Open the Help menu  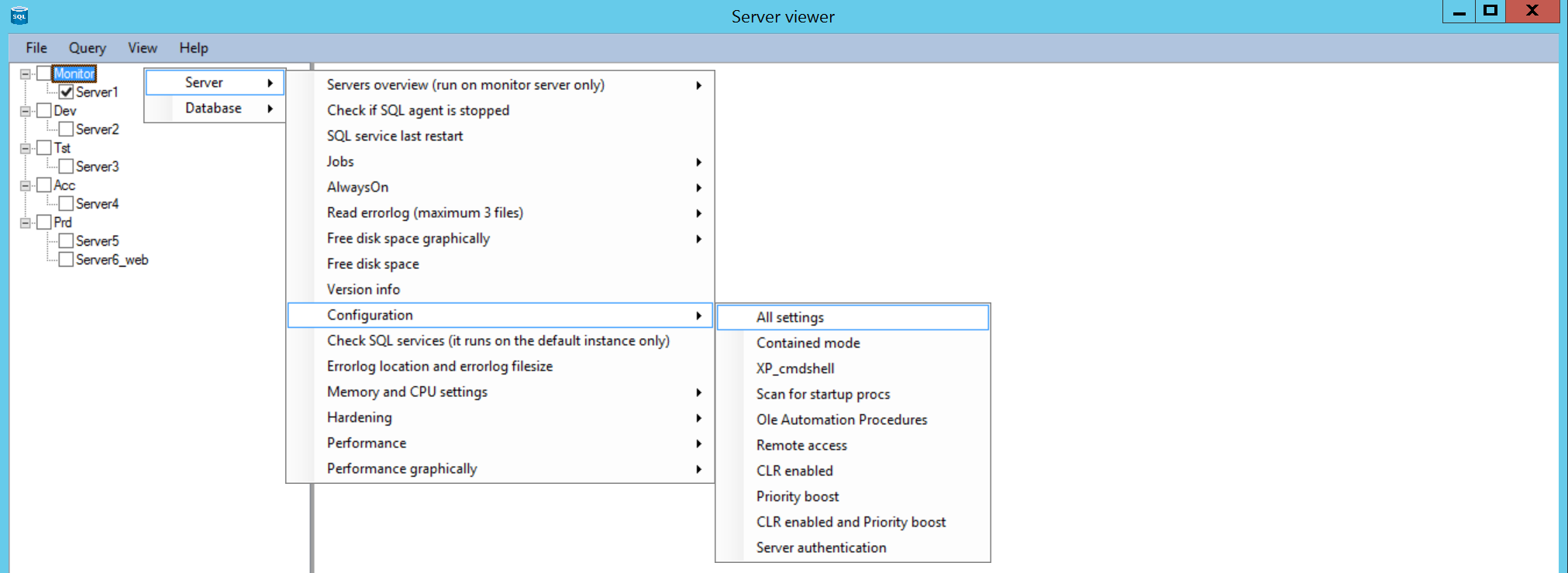[x=193, y=48]
